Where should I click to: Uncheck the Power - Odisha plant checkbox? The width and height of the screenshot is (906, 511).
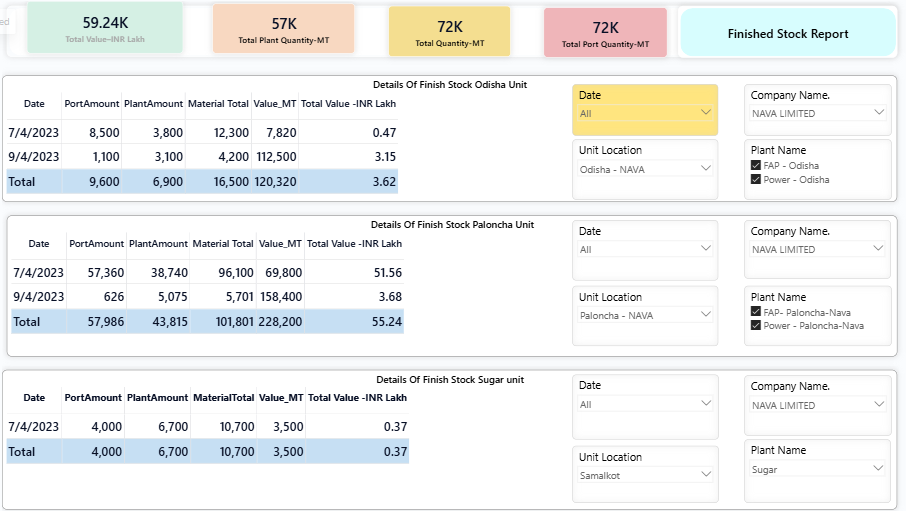coord(756,180)
